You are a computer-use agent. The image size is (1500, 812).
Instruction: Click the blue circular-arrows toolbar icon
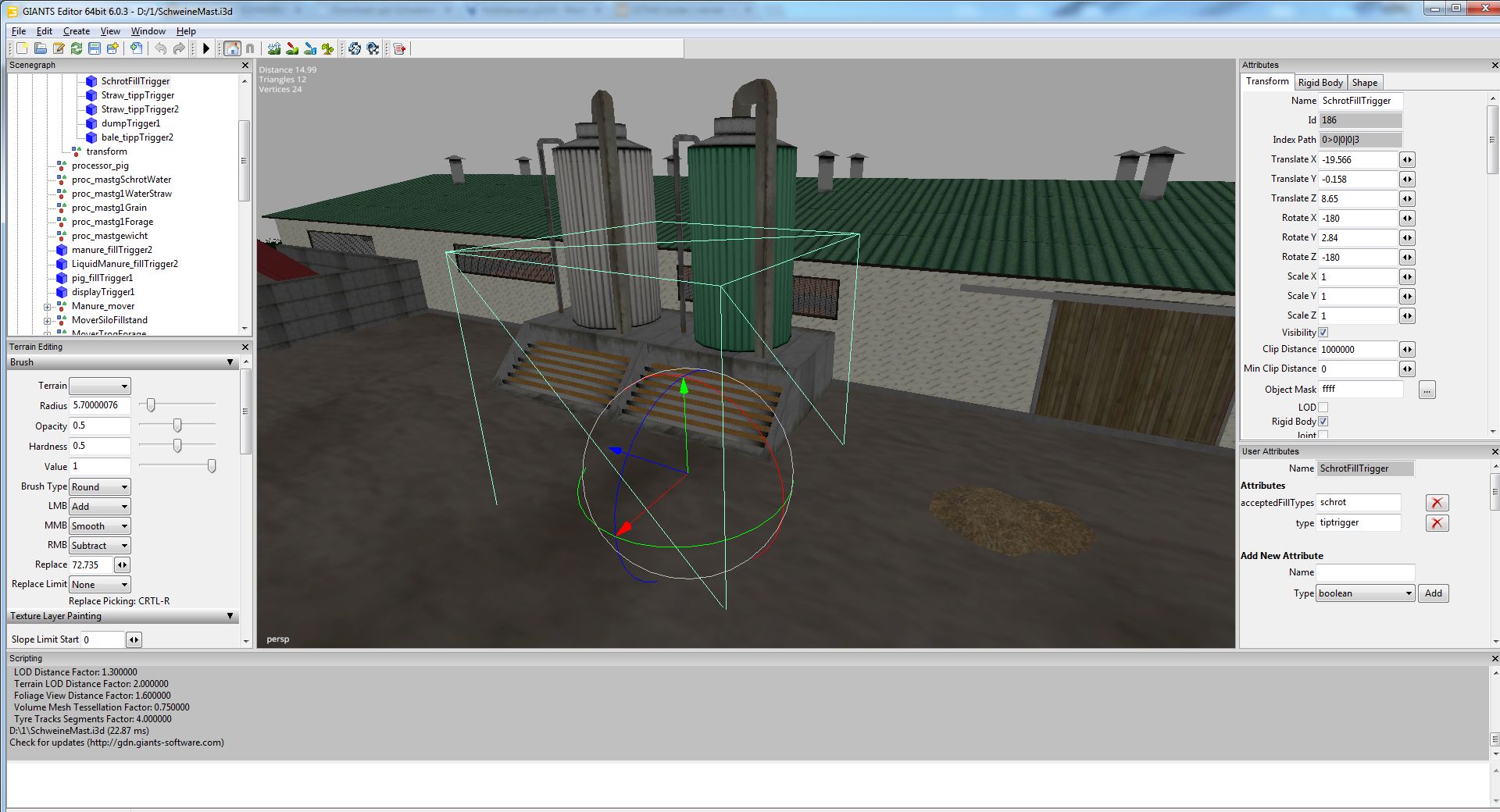tap(355, 48)
